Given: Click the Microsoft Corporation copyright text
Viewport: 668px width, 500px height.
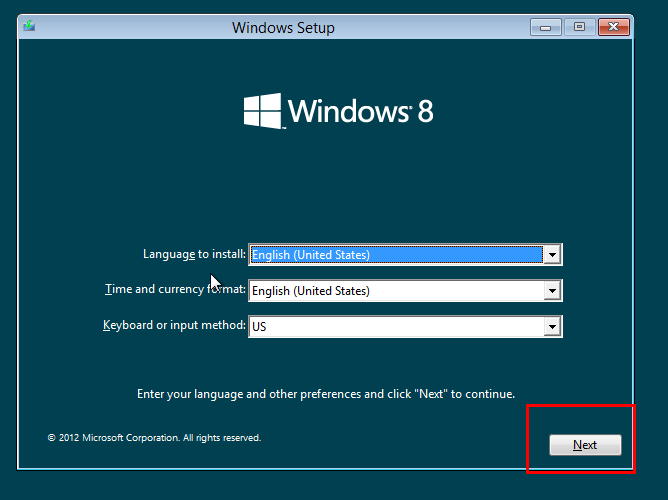Looking at the screenshot, I should point(154,438).
